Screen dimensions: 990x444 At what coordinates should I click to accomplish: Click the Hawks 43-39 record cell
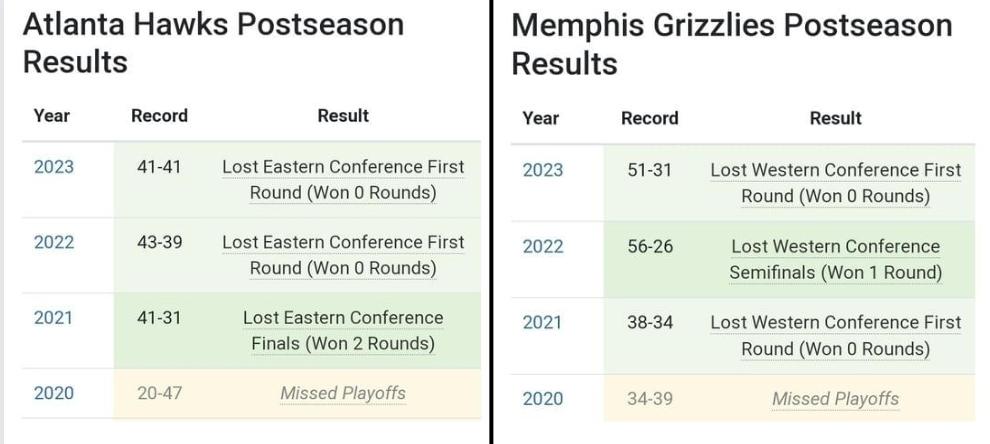[159, 242]
